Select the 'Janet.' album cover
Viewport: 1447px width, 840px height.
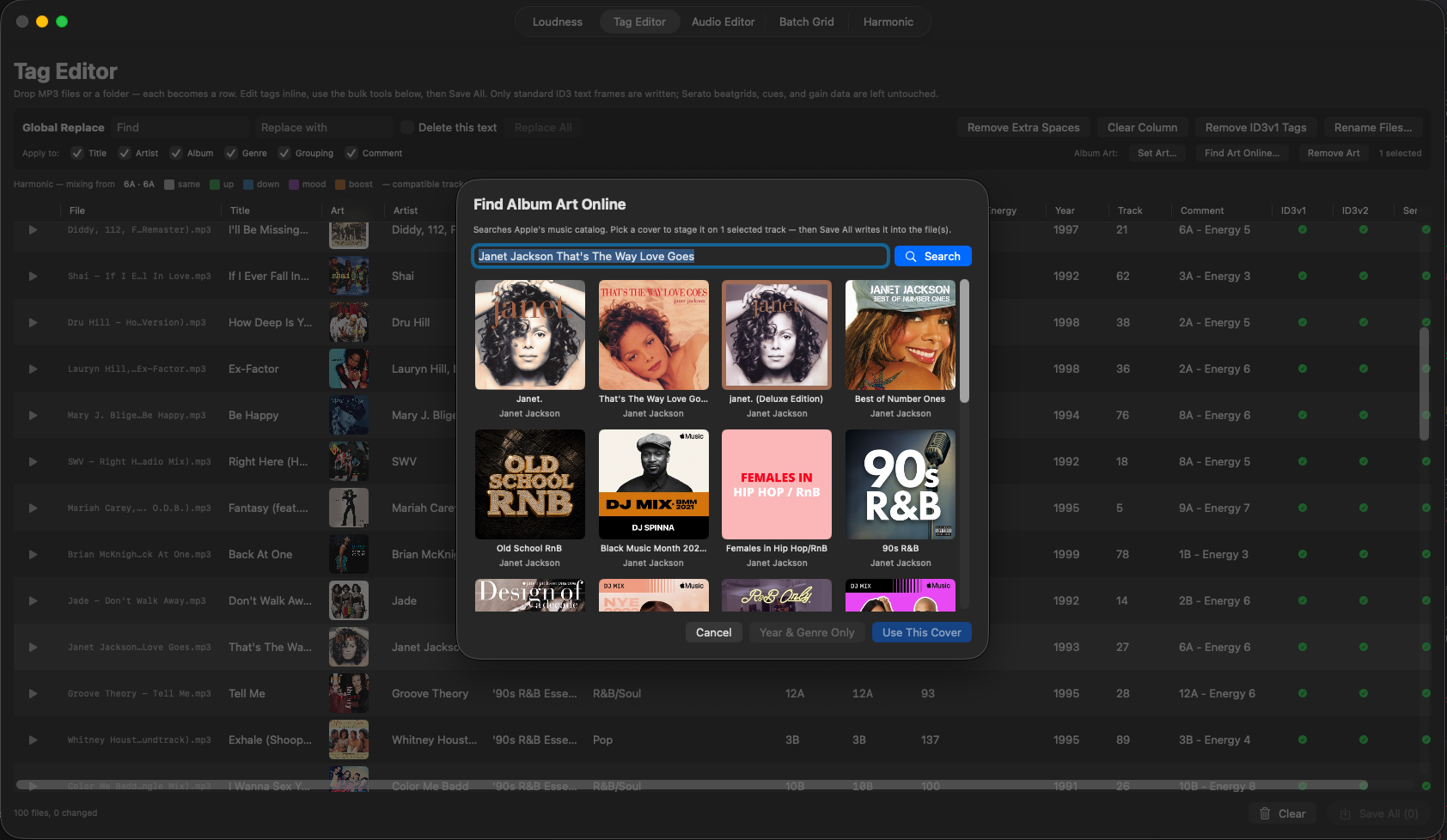click(x=530, y=335)
